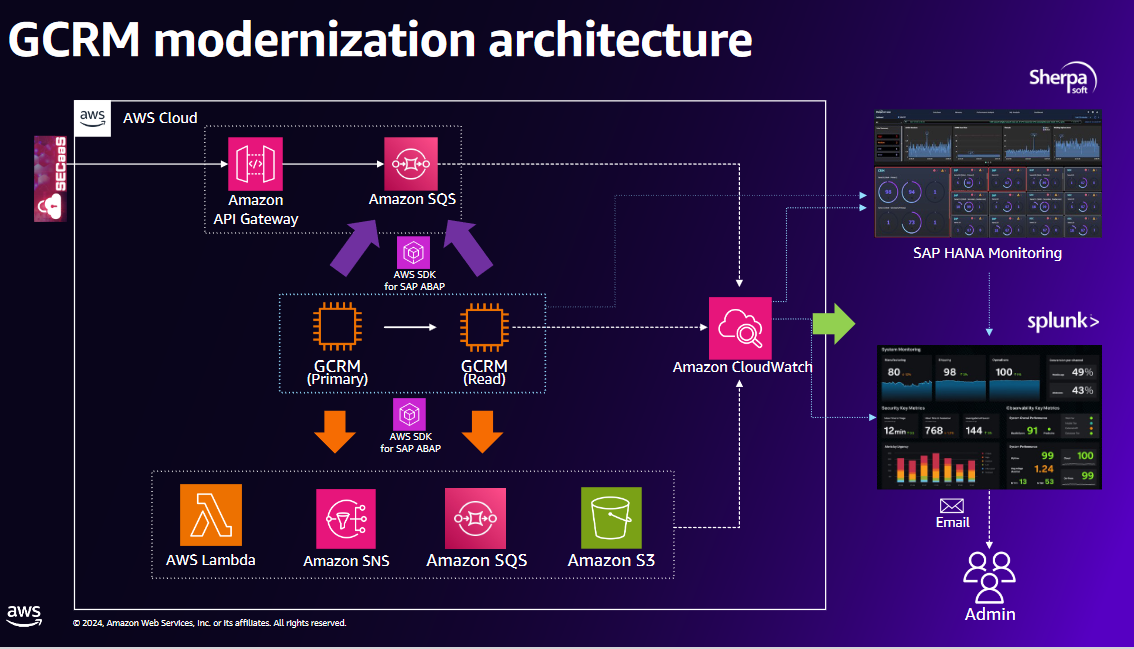Click the splunk> logo text

point(1063,321)
